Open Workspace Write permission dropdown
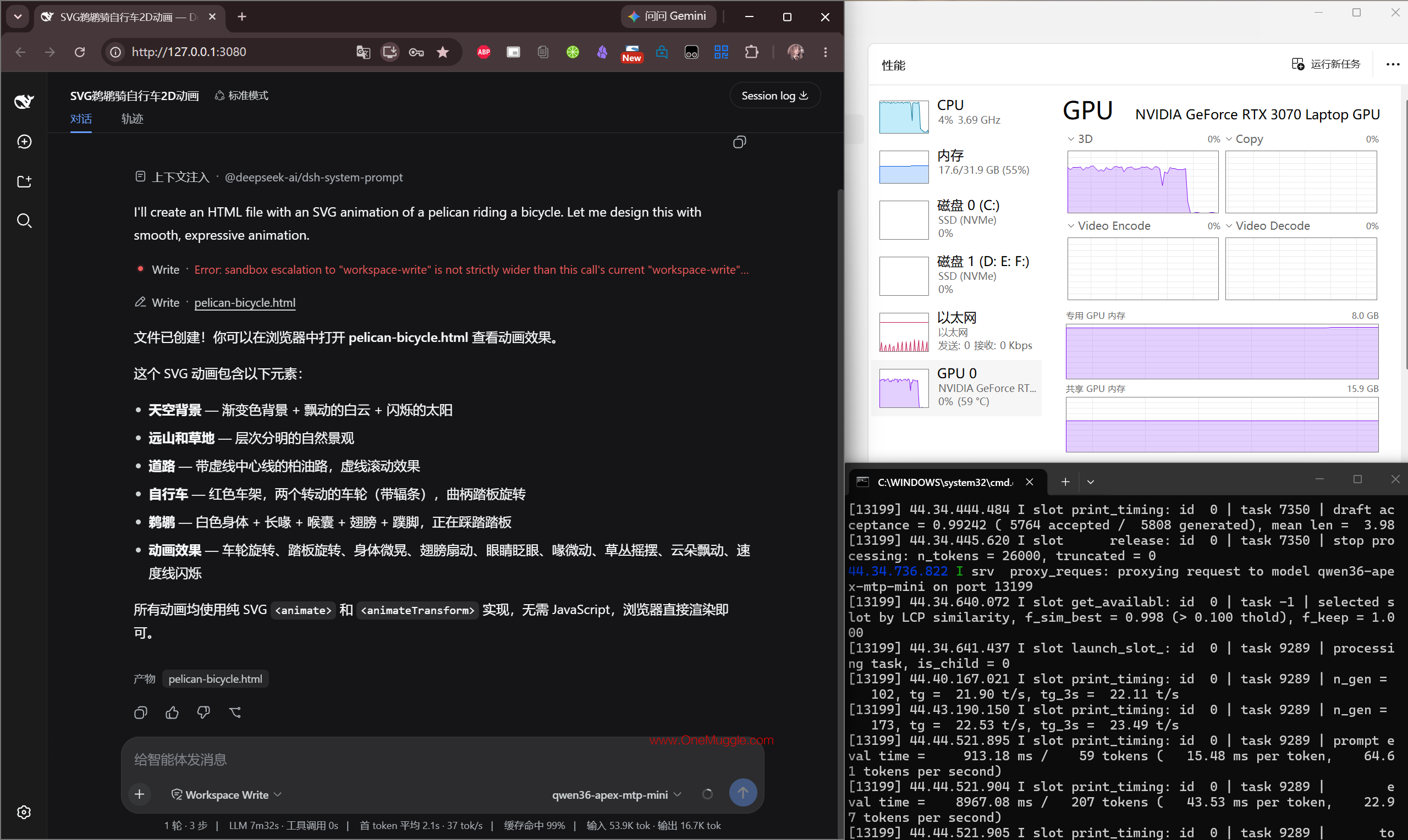This screenshot has width=1408, height=840. [227, 795]
